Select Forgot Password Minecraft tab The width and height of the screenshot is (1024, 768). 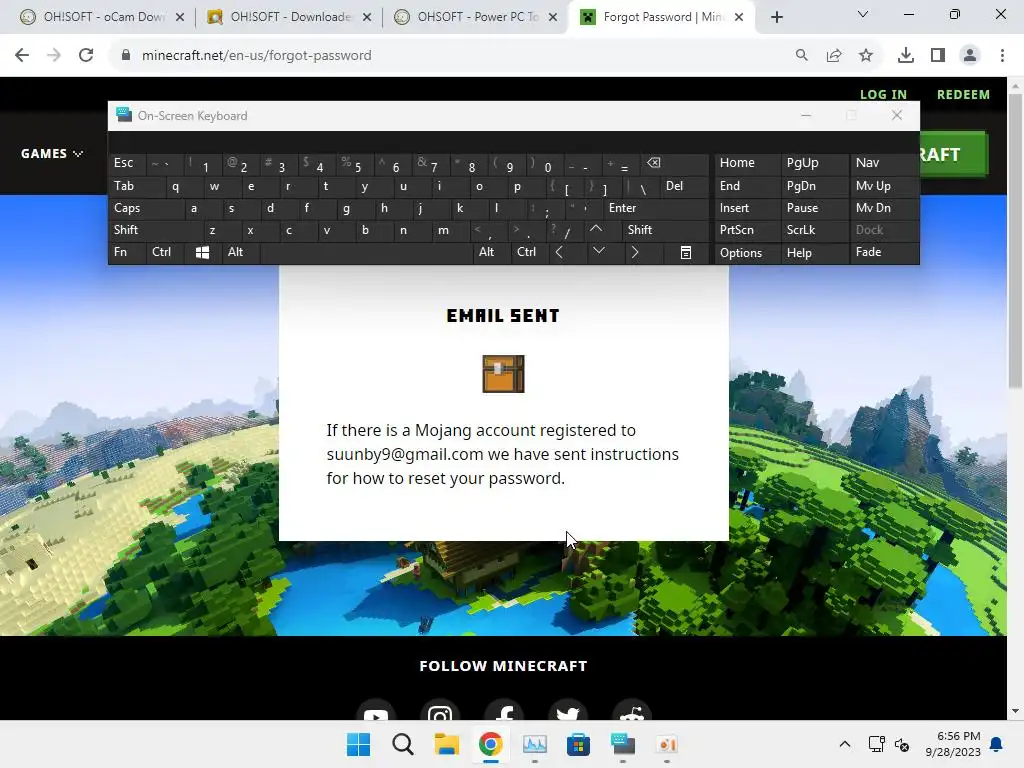click(660, 17)
